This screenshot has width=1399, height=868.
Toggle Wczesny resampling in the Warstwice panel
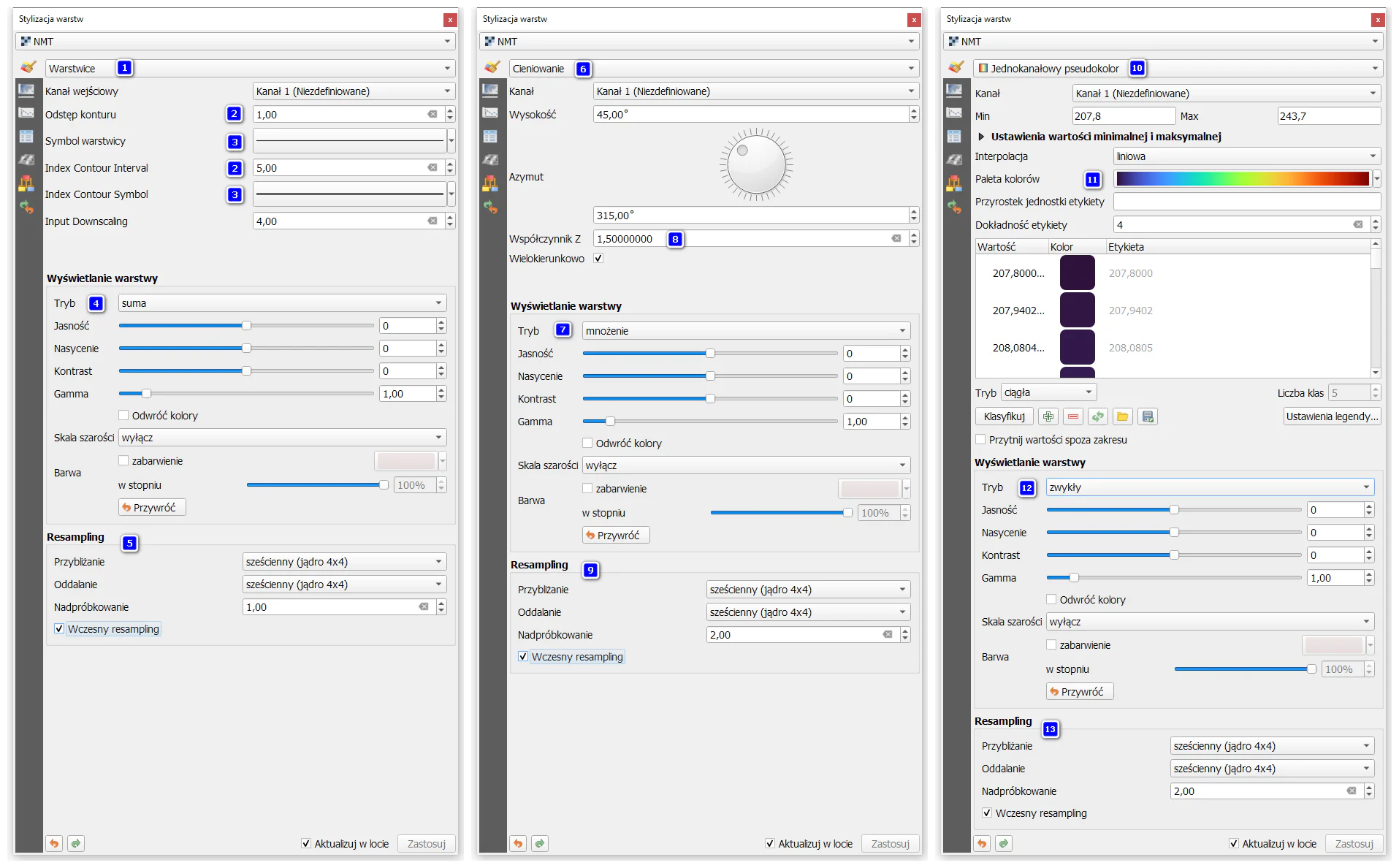click(x=59, y=629)
